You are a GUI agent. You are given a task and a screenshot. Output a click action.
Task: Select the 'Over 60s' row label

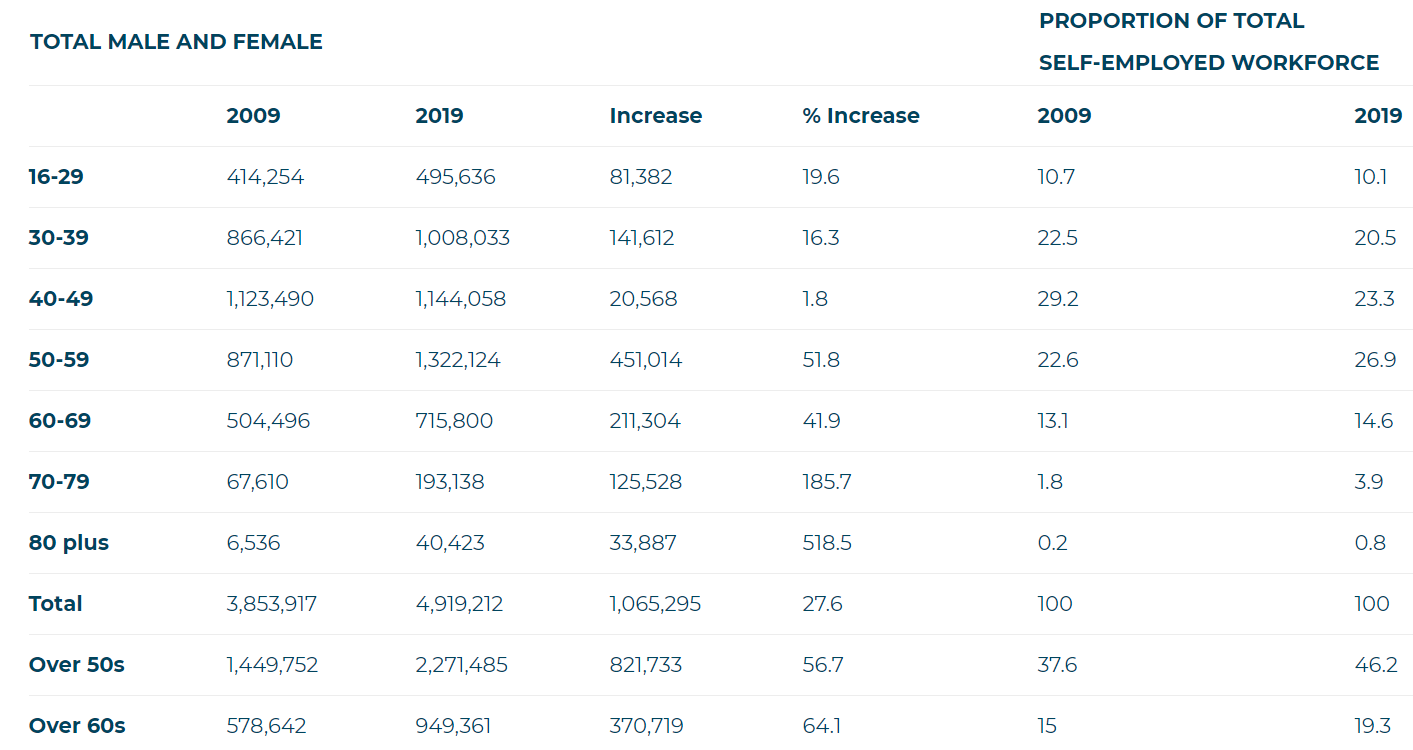pyautogui.click(x=77, y=726)
